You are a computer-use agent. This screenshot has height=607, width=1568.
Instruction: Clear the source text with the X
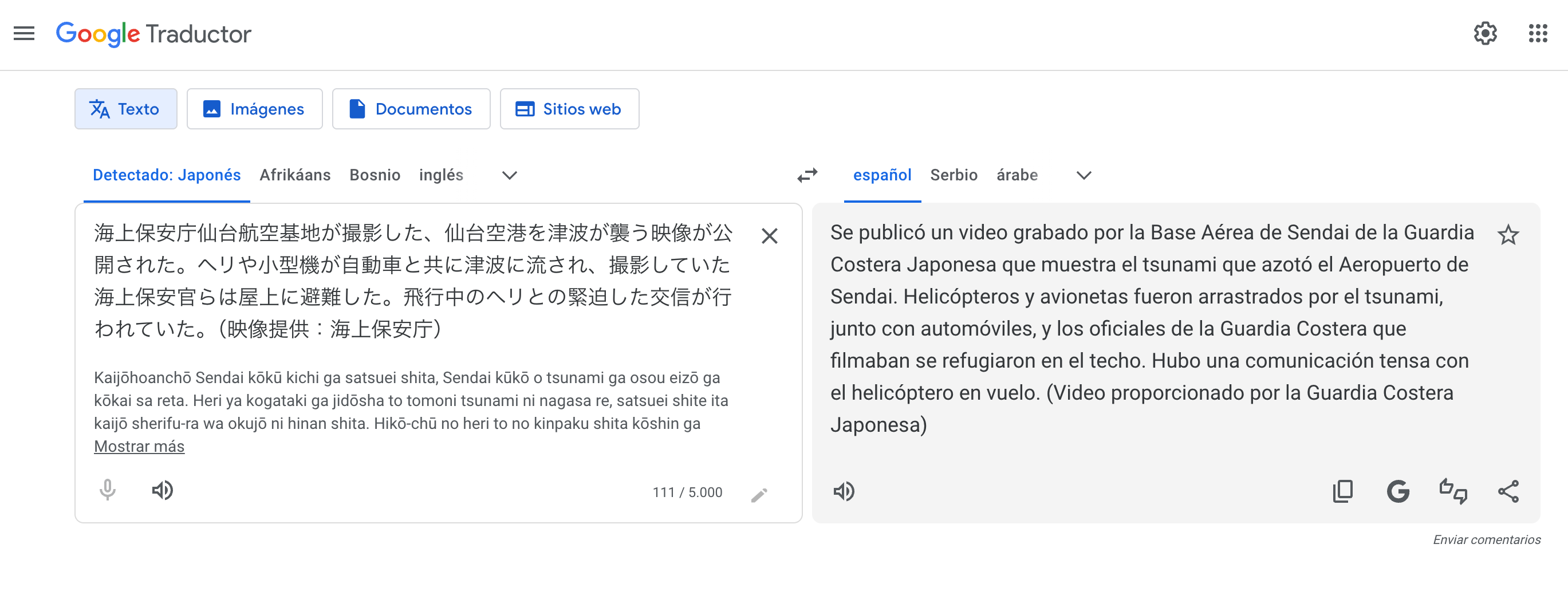click(x=769, y=235)
